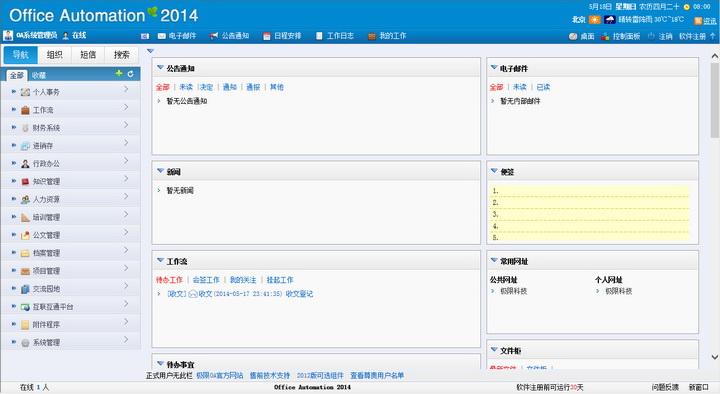Open 工作日志 notebook shortcut in top toolbar
720x394 pixels.
(319, 36)
